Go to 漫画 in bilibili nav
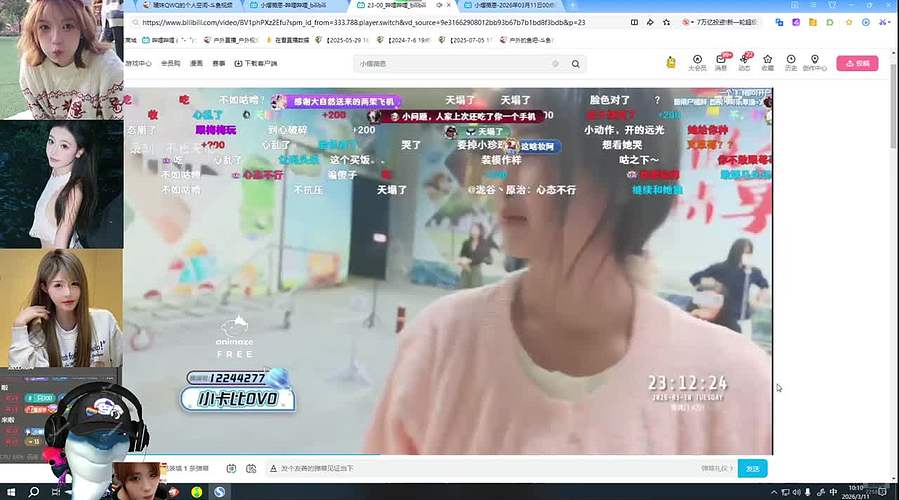 [196, 64]
